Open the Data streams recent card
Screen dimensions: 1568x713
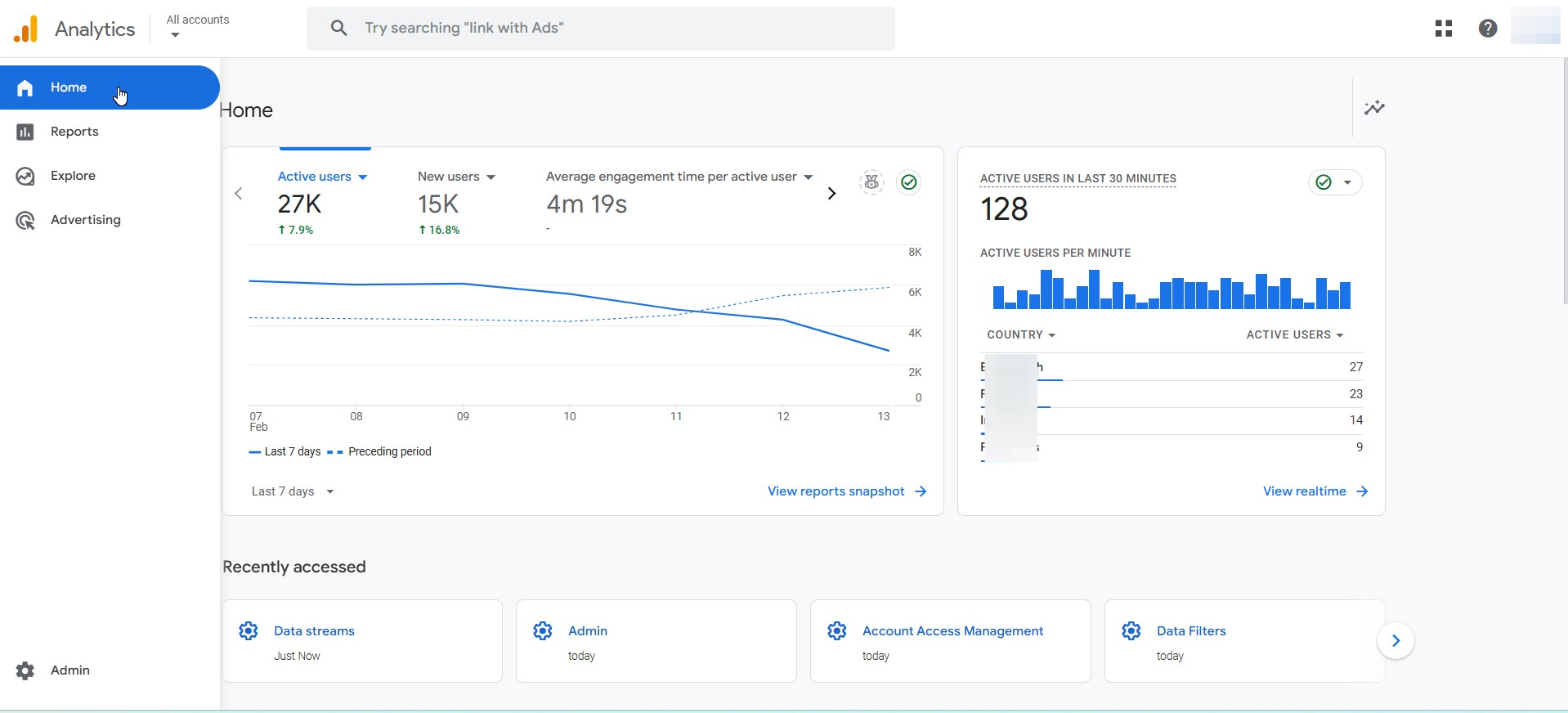pyautogui.click(x=362, y=641)
